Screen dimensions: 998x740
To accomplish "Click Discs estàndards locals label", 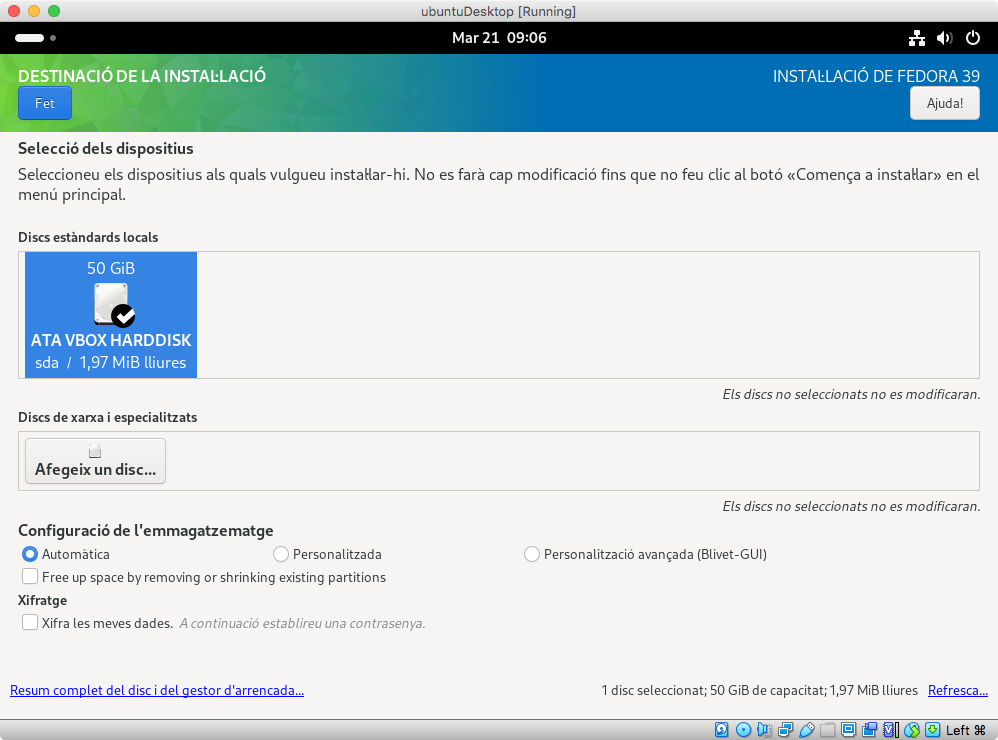I will [x=88, y=237].
